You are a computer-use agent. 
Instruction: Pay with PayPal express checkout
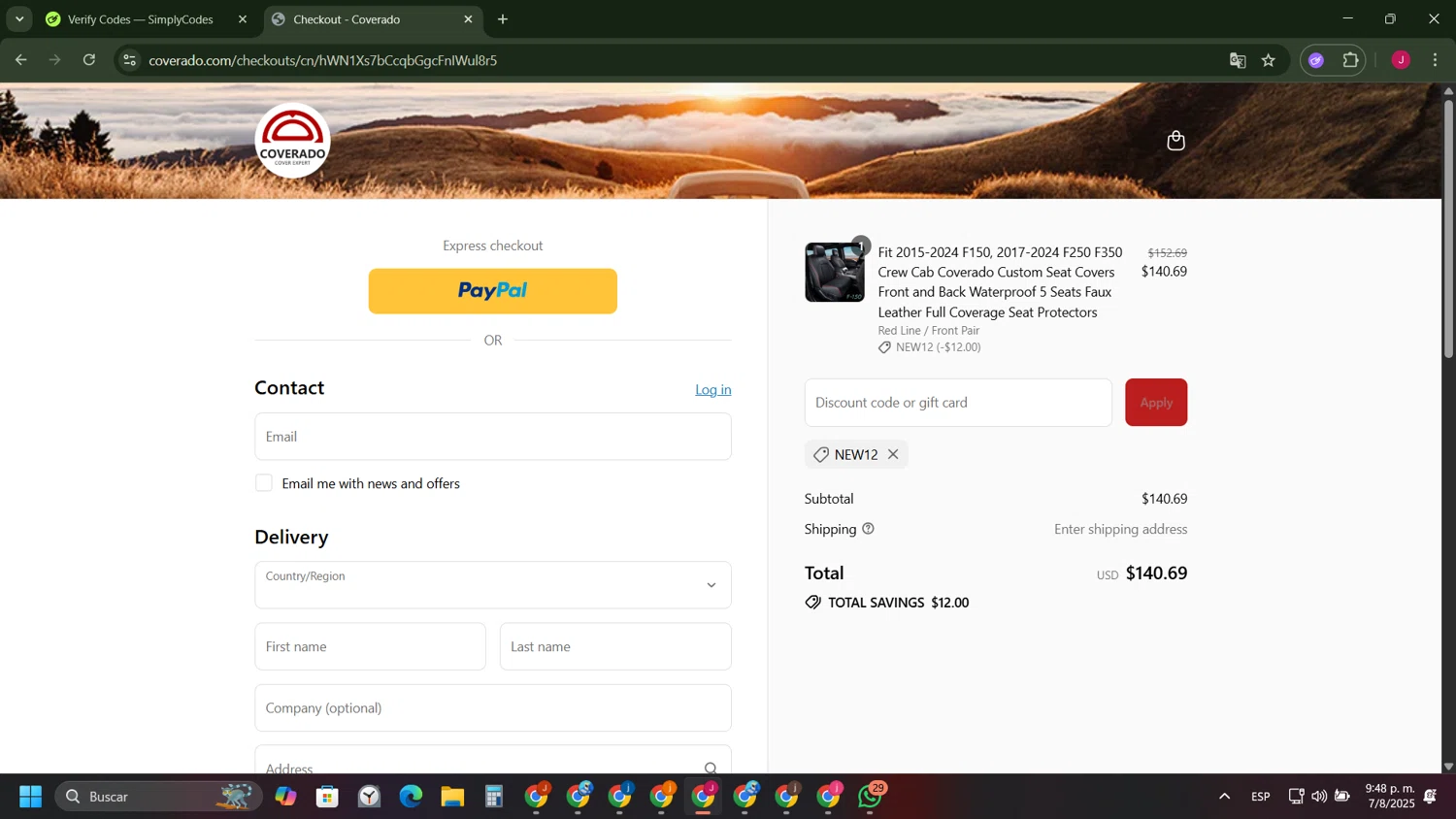click(x=493, y=291)
